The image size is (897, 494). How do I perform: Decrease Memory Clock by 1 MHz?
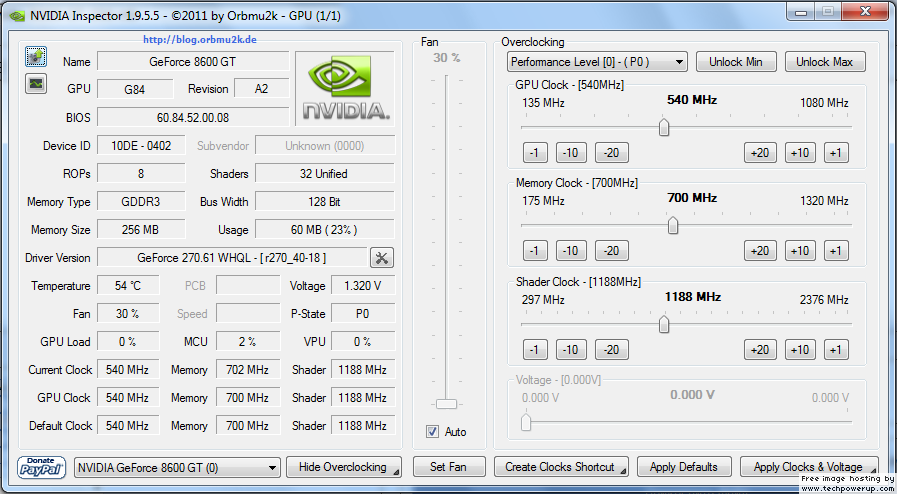coord(535,250)
